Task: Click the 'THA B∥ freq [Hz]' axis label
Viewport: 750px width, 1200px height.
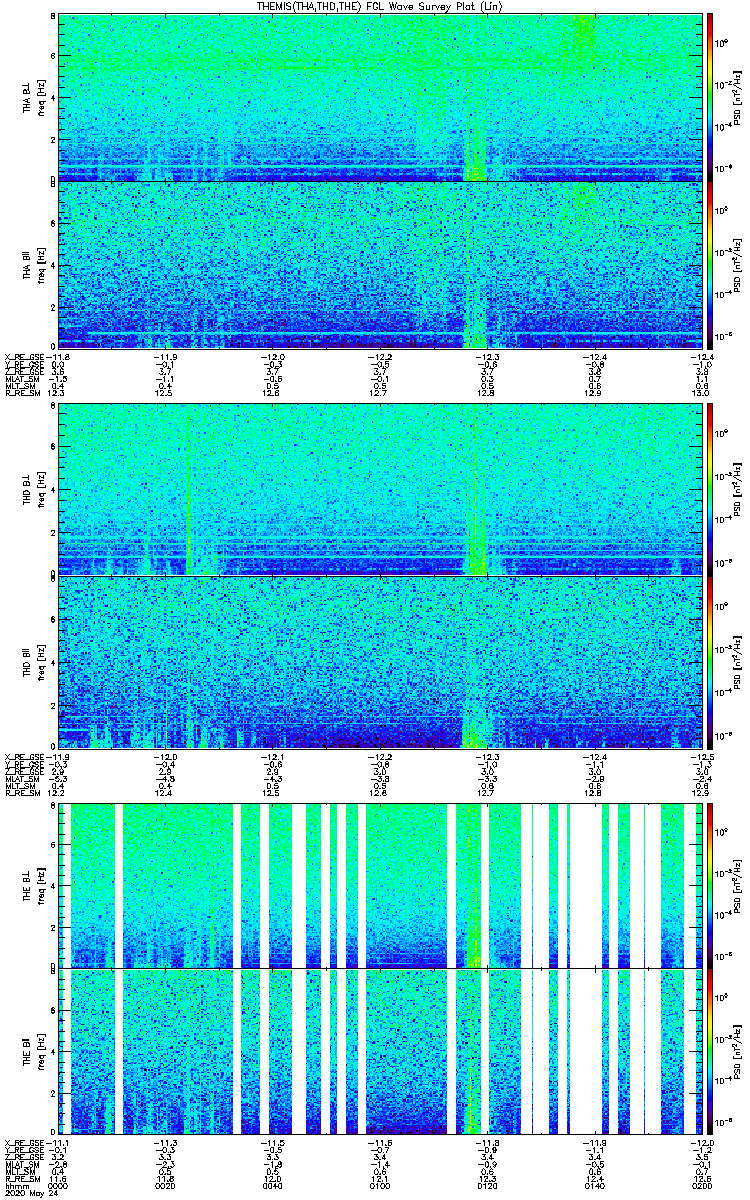Action: point(33,264)
